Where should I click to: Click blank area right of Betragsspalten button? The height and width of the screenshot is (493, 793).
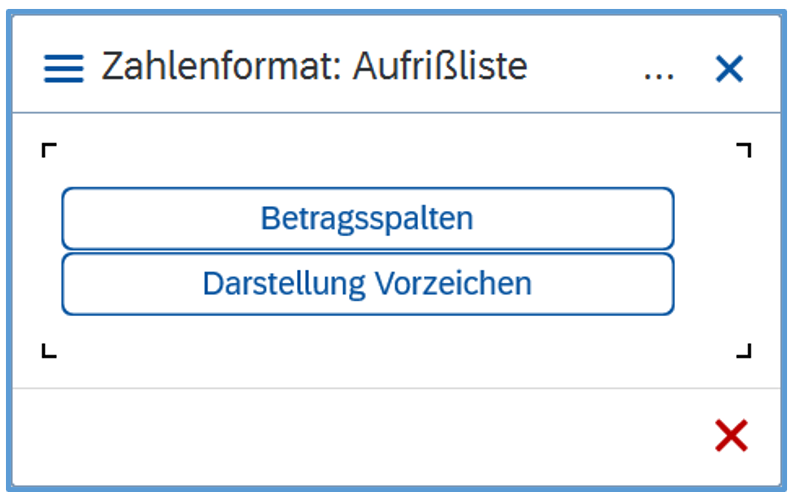coord(710,218)
